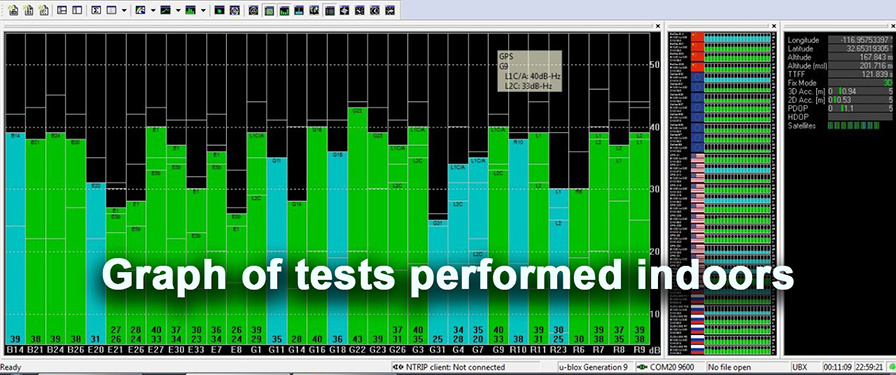Click the table view icon beside sigma

[112, 10]
